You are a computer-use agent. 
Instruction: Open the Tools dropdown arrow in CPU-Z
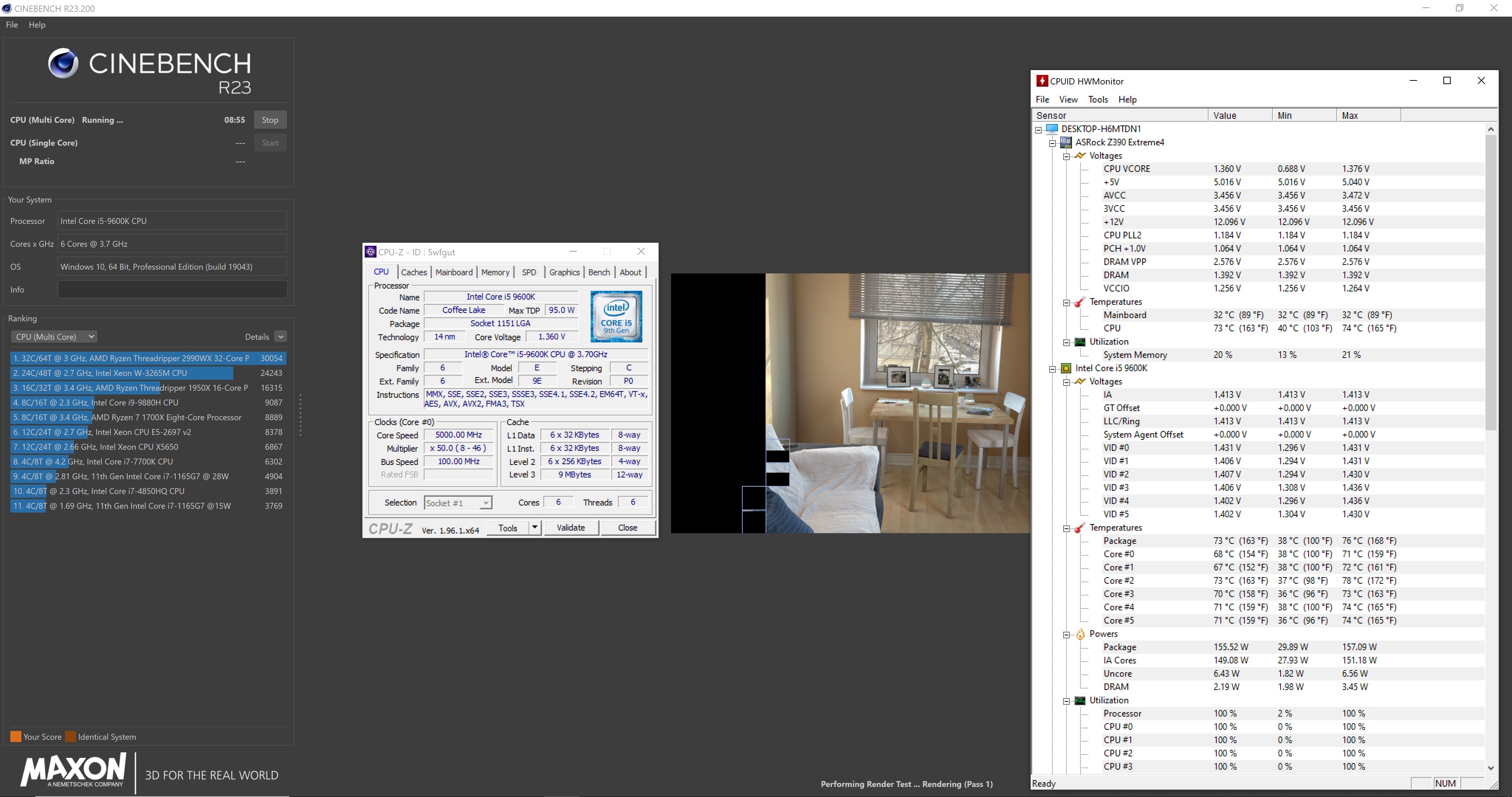[535, 528]
